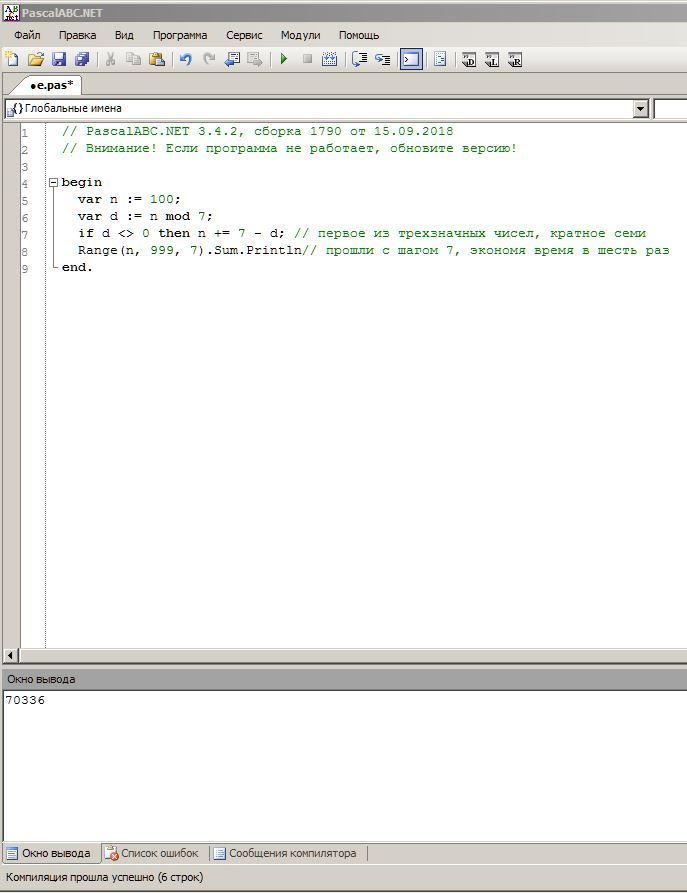Save all files icon
Image resolution: width=687 pixels, height=893 pixels.
pyautogui.click(x=82, y=59)
